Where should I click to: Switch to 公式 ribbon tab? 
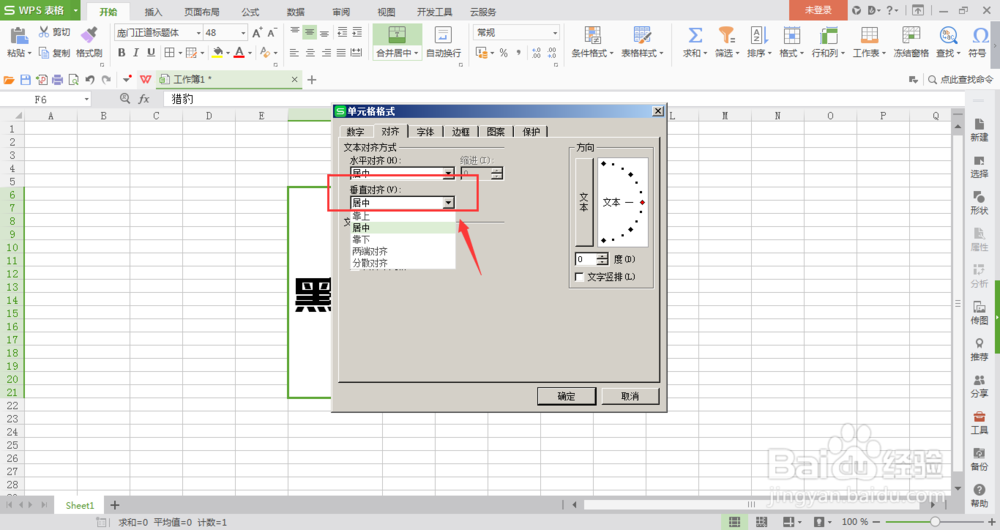pos(251,11)
